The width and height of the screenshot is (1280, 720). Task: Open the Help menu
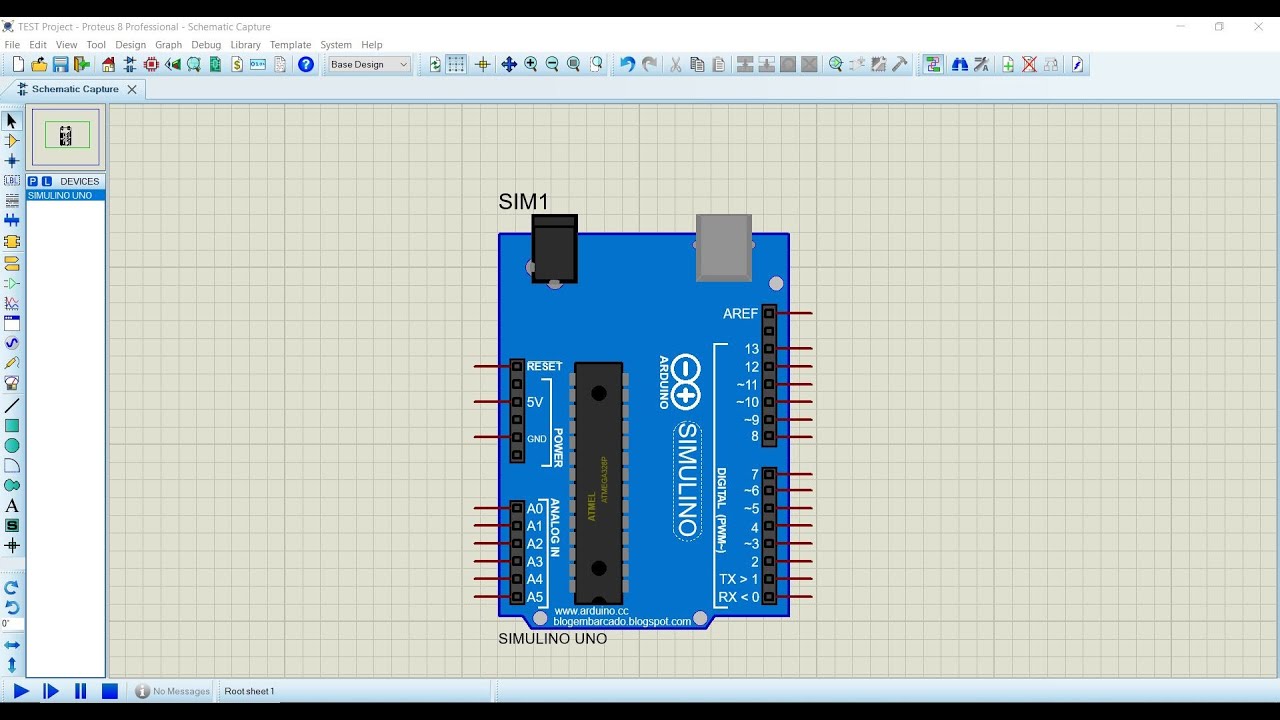point(372,45)
